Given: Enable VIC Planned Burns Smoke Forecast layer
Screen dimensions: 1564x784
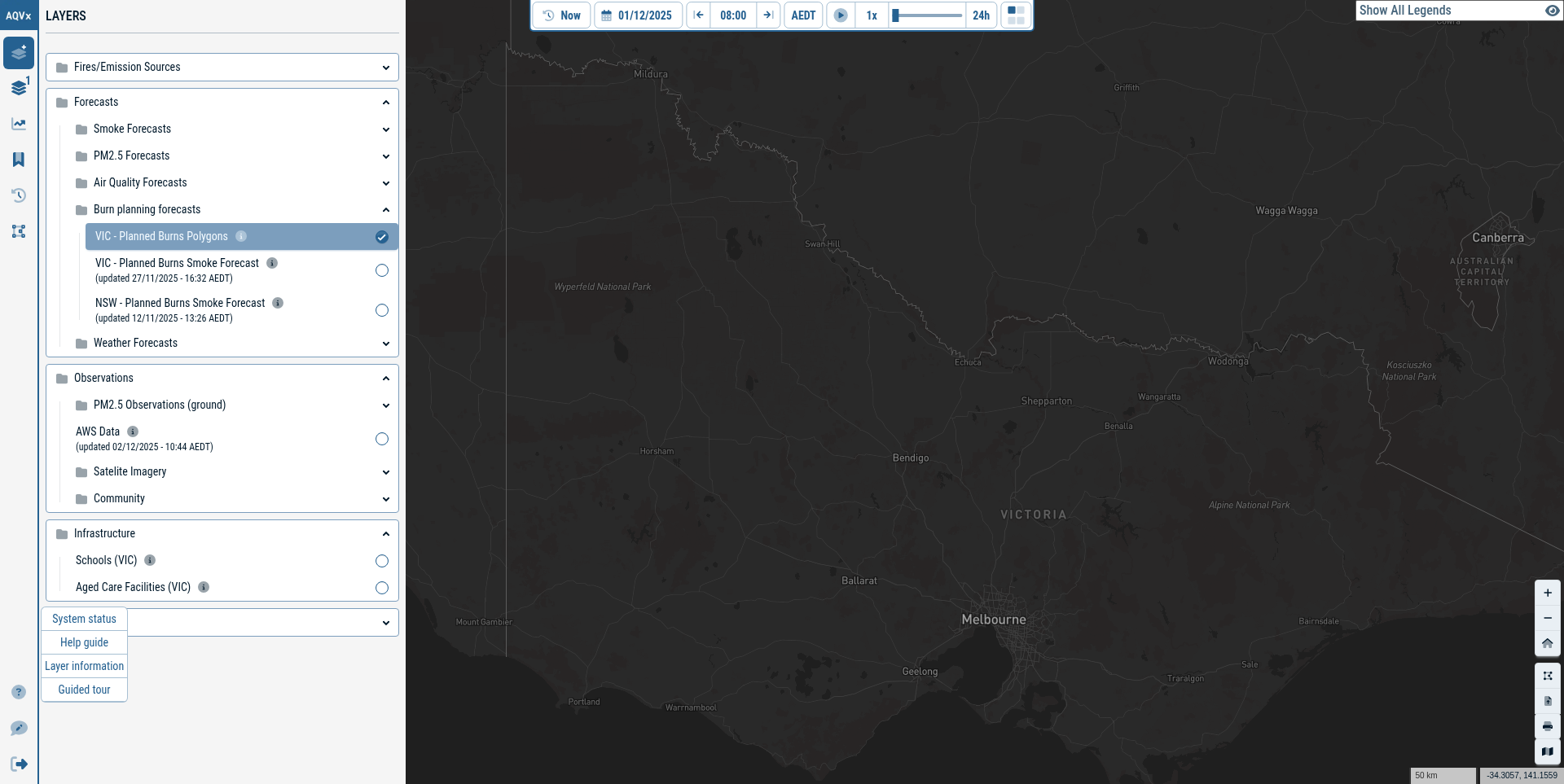Looking at the screenshot, I should coord(381,270).
